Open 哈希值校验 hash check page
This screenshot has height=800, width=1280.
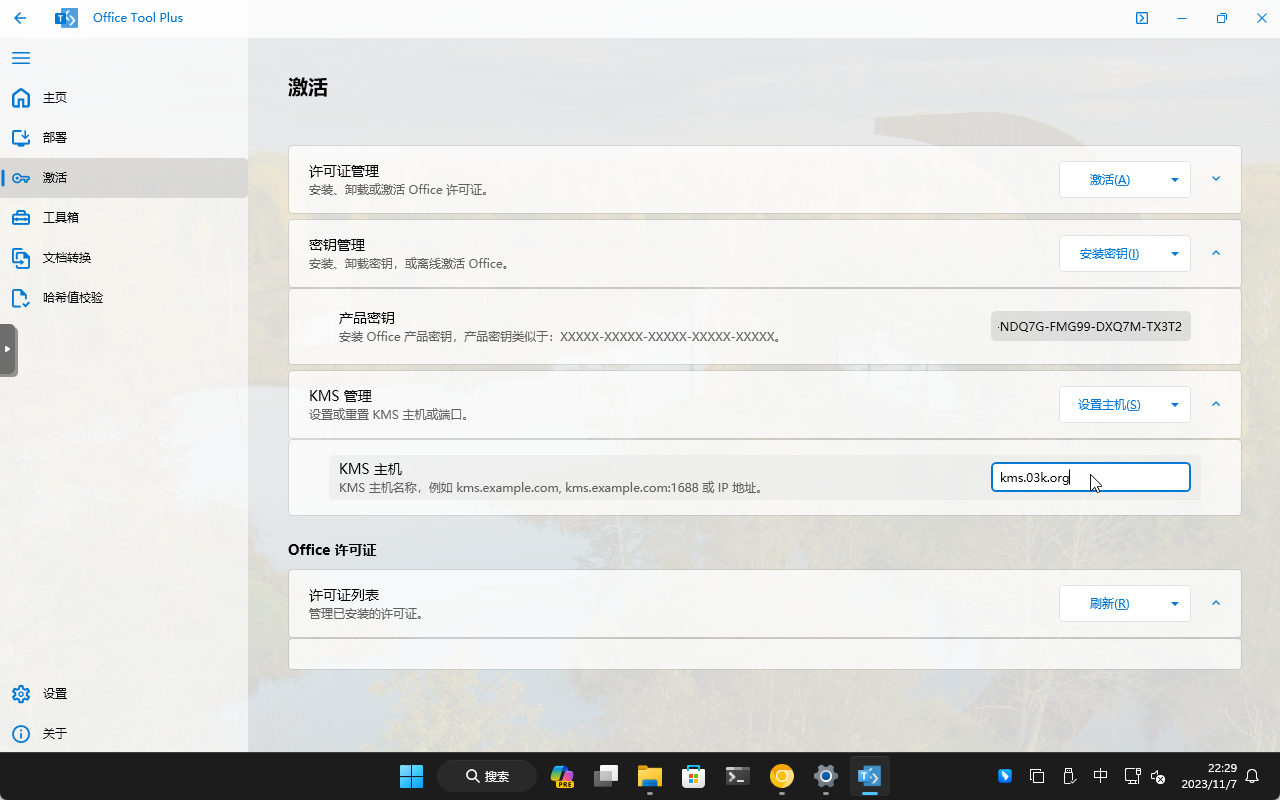[x=72, y=298]
